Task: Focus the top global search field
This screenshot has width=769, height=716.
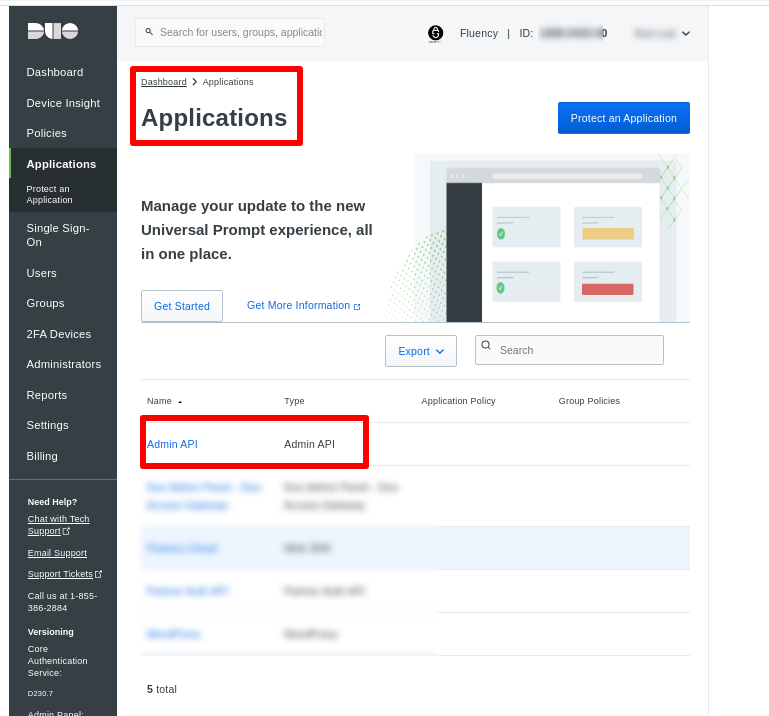Action: (230, 32)
